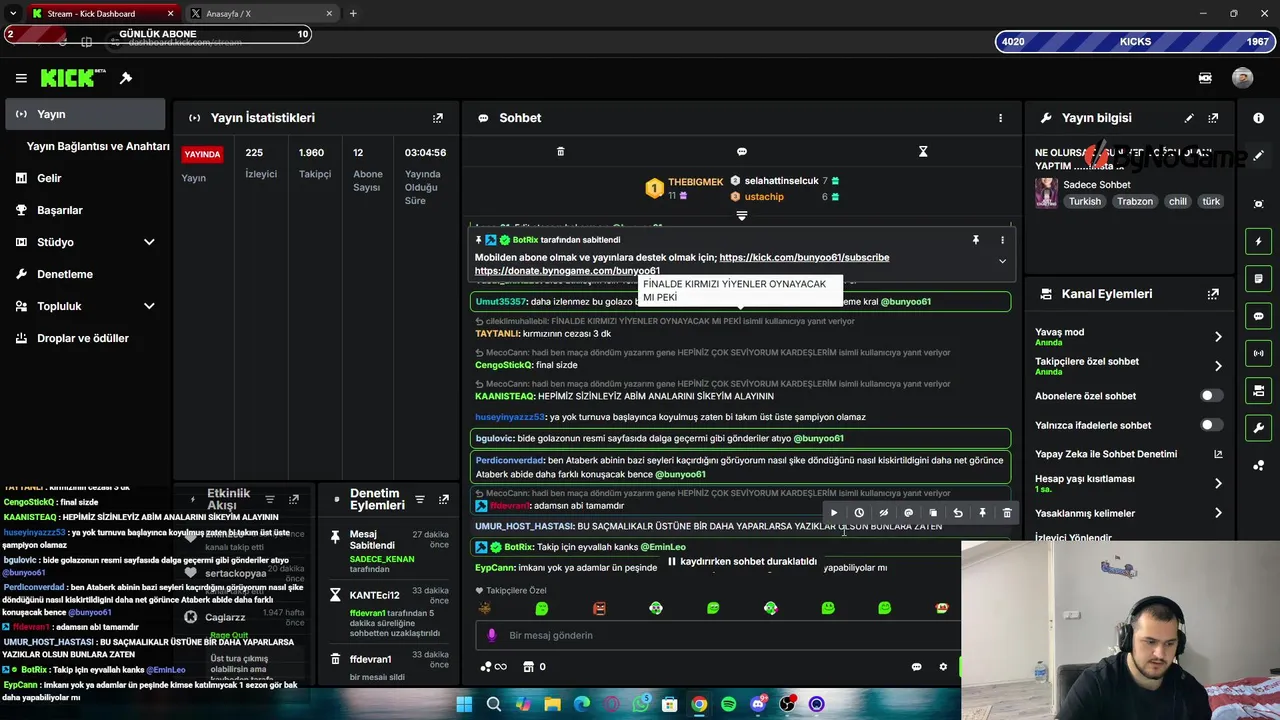This screenshot has width=1280, height=720.
Task: Click the hourglass icon under Sohbet header
Action: [x=923, y=152]
